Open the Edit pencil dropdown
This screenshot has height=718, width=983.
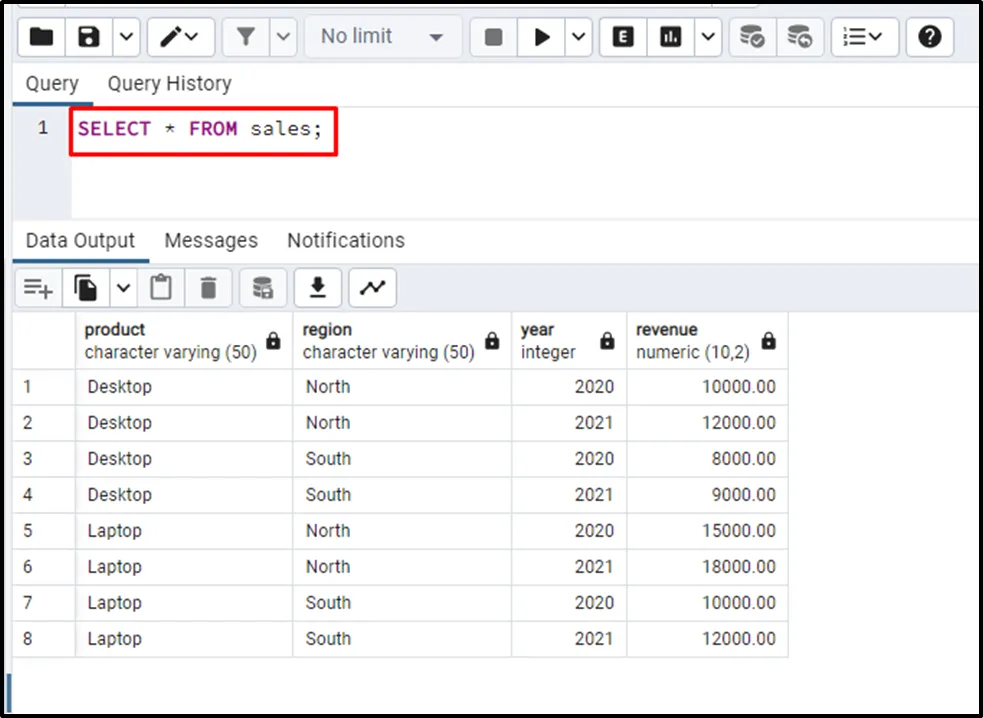point(180,37)
